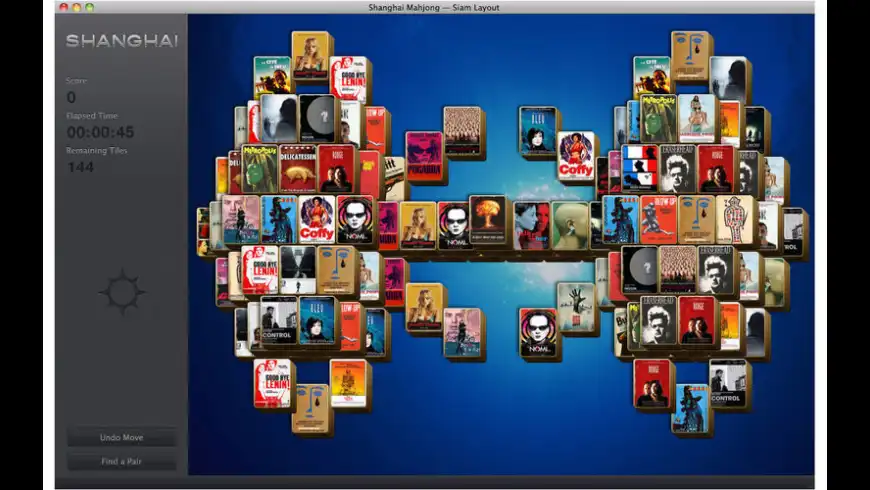
Task: Choose the Coffy tile next to the Bleu tile
Action: (575, 155)
